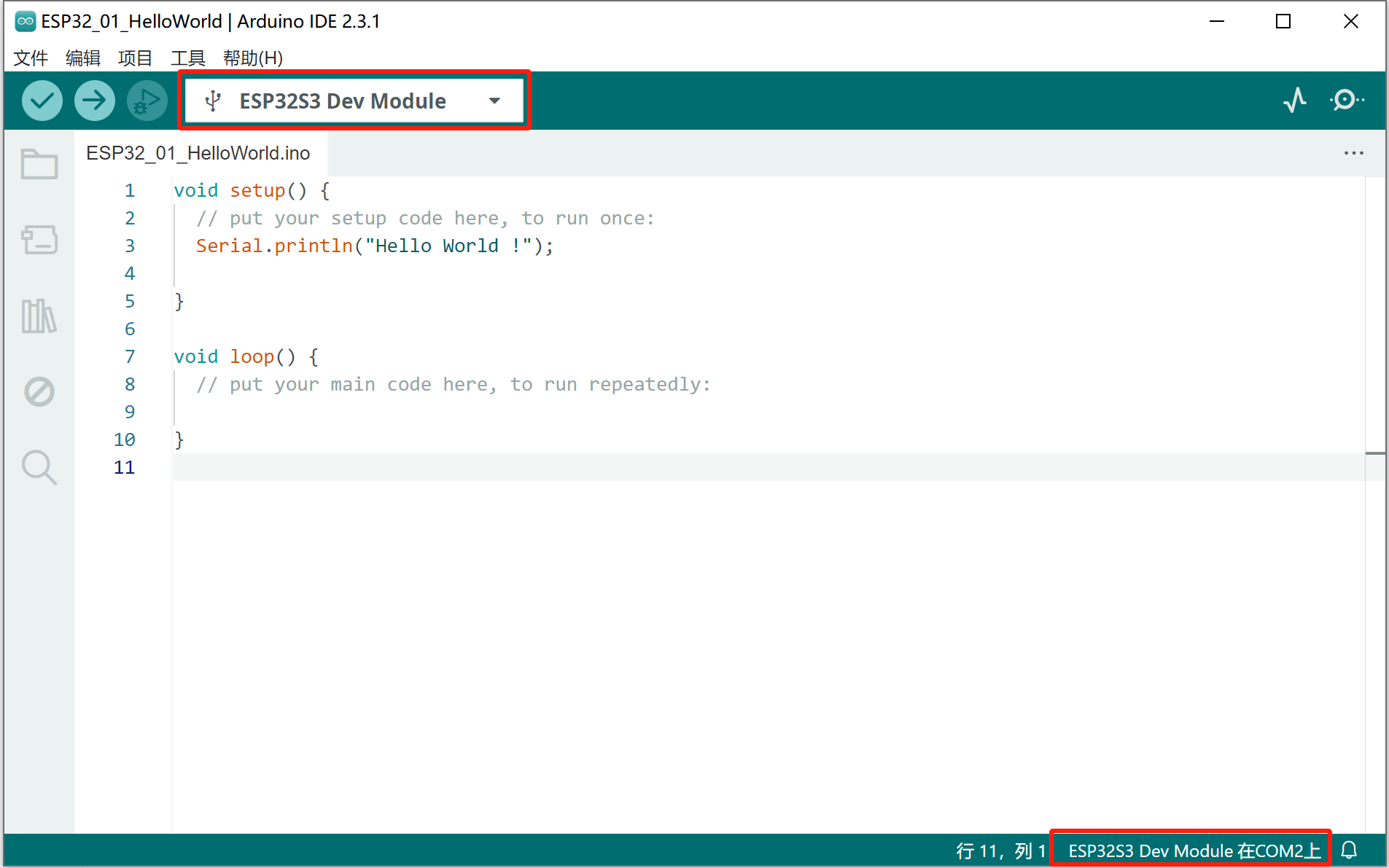Start debugging via the debug toolbar icon
Viewport: 1389px width, 868px height.
coord(146,100)
